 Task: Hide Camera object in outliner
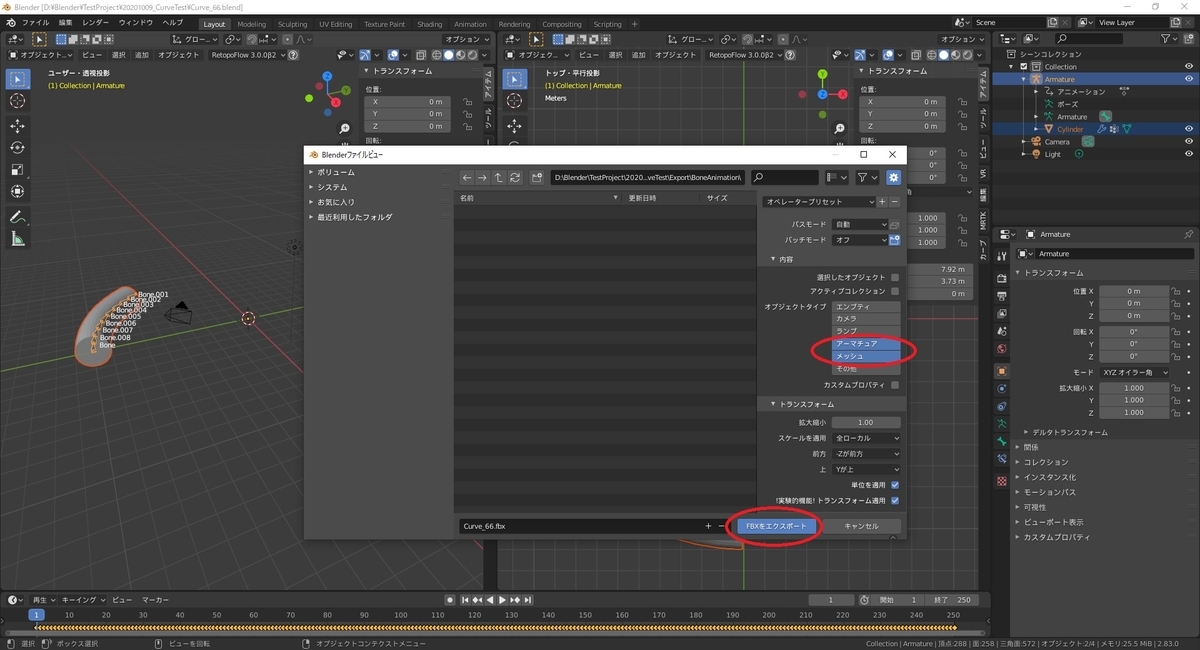click(x=1189, y=142)
